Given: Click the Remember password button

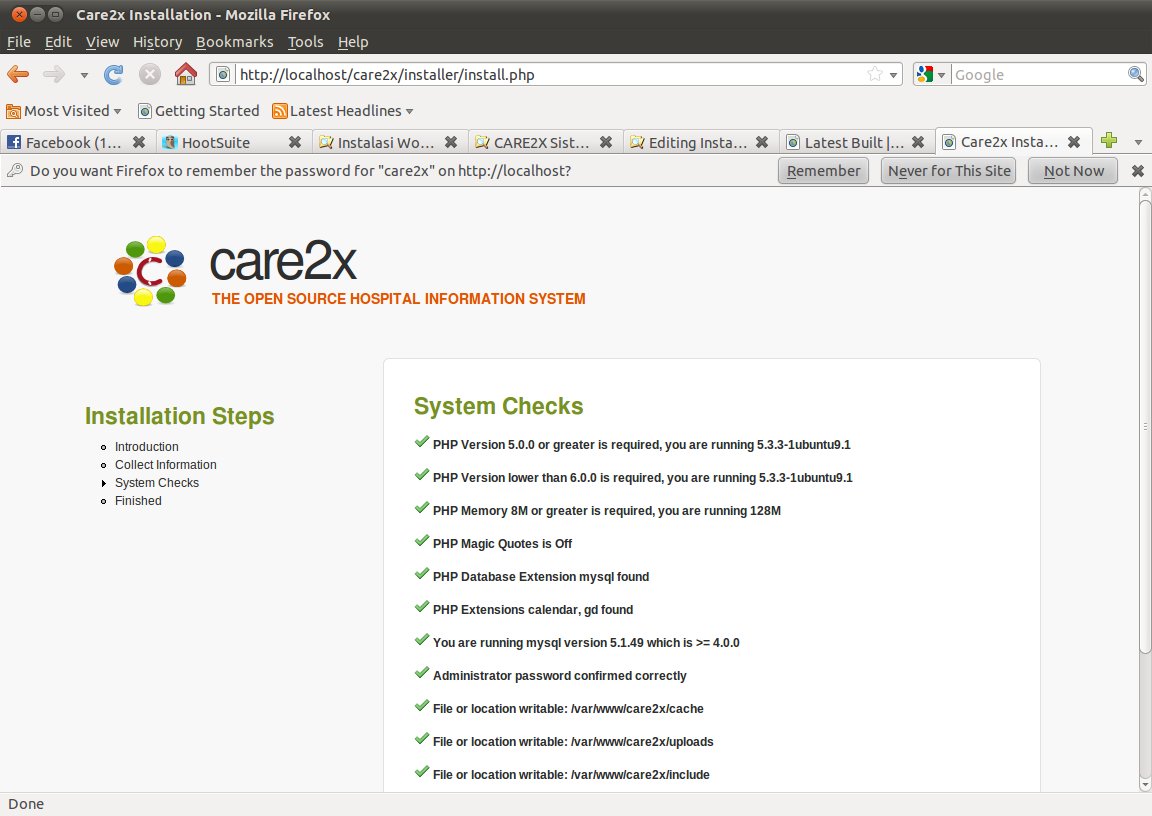Looking at the screenshot, I should pyautogui.click(x=823, y=171).
